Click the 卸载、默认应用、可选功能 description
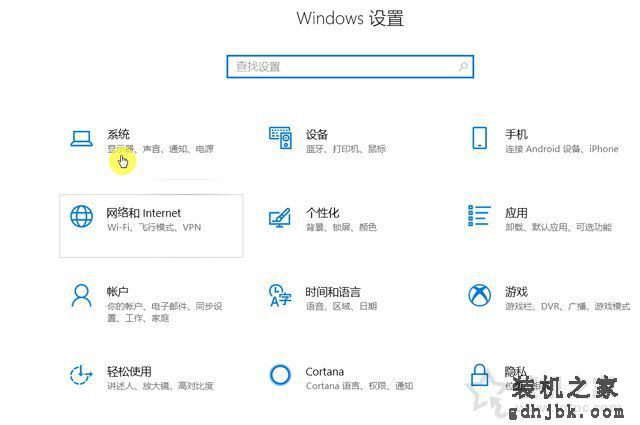Screen dimensions: 640x425 pyautogui.click(x=558, y=227)
